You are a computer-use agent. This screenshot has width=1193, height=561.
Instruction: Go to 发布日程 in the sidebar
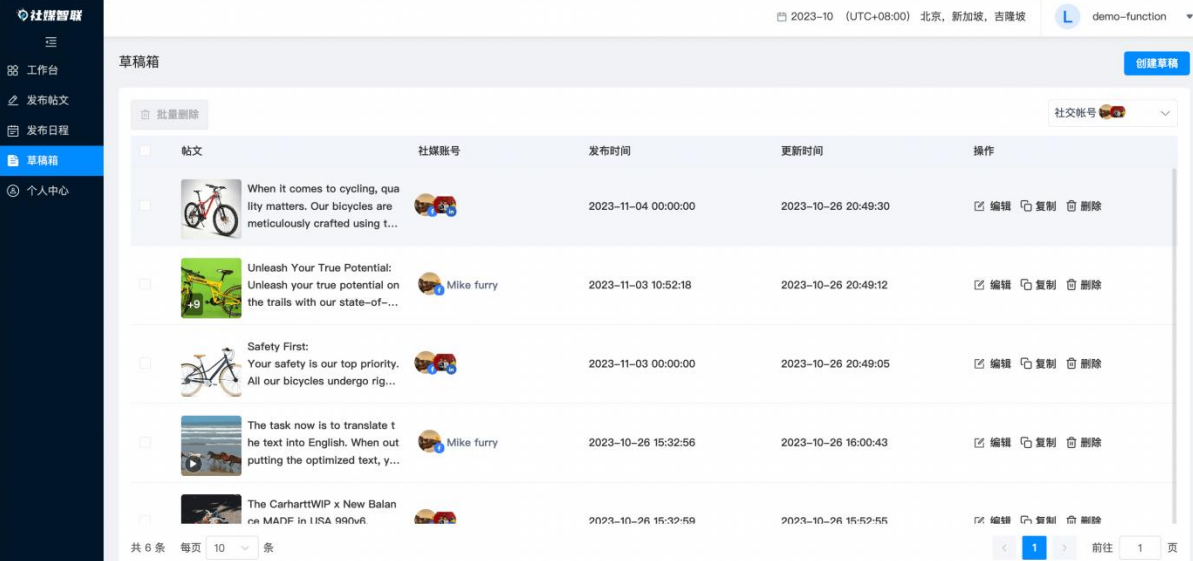tap(47, 130)
